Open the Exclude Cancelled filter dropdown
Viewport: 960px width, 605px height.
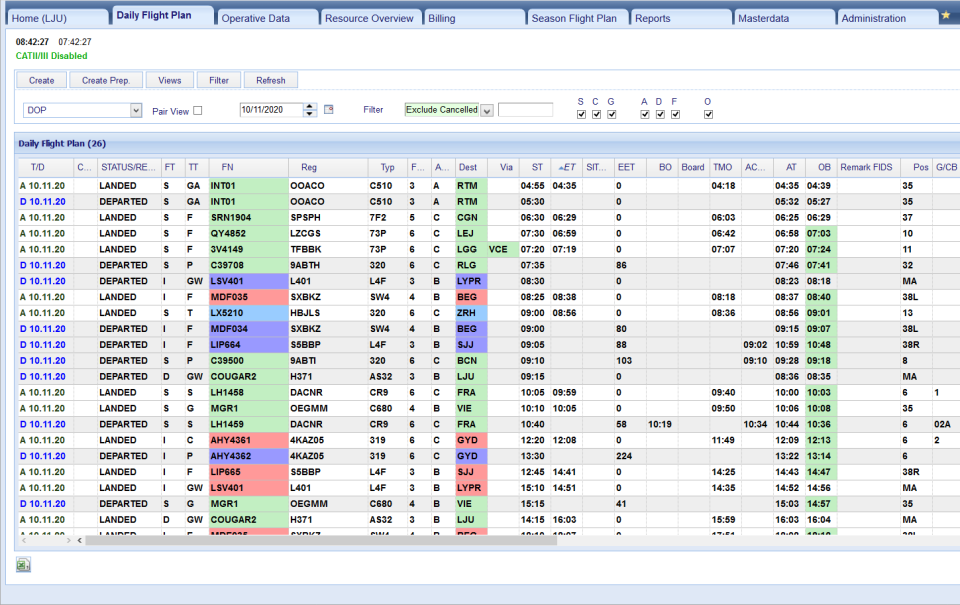pyautogui.click(x=486, y=110)
